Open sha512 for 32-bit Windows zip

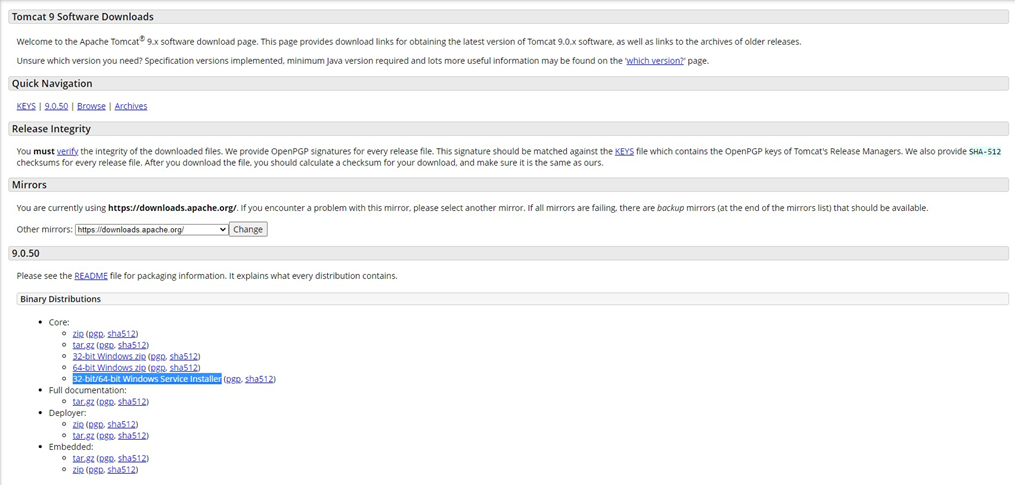point(184,356)
